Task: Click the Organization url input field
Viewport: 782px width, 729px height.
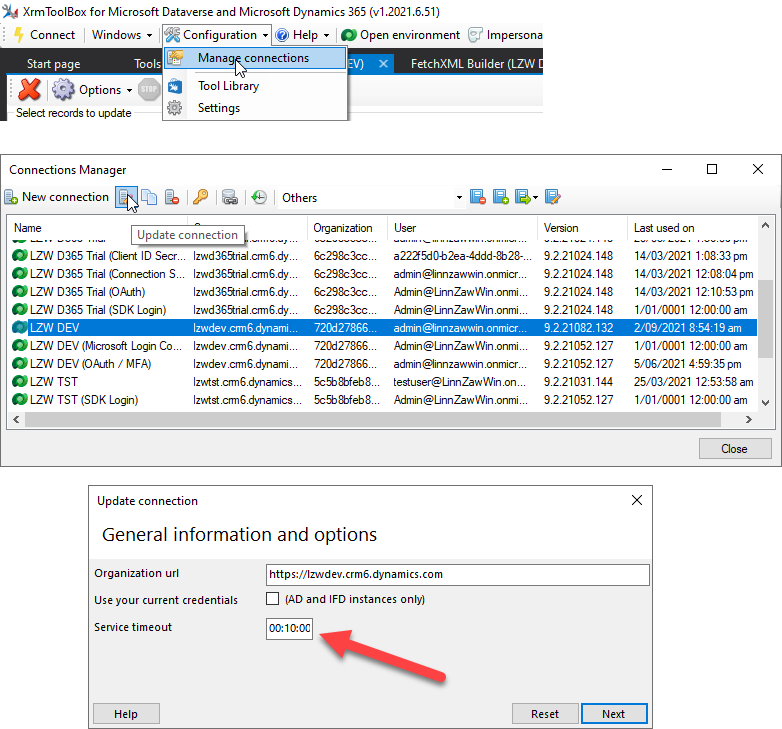Action: pos(457,574)
